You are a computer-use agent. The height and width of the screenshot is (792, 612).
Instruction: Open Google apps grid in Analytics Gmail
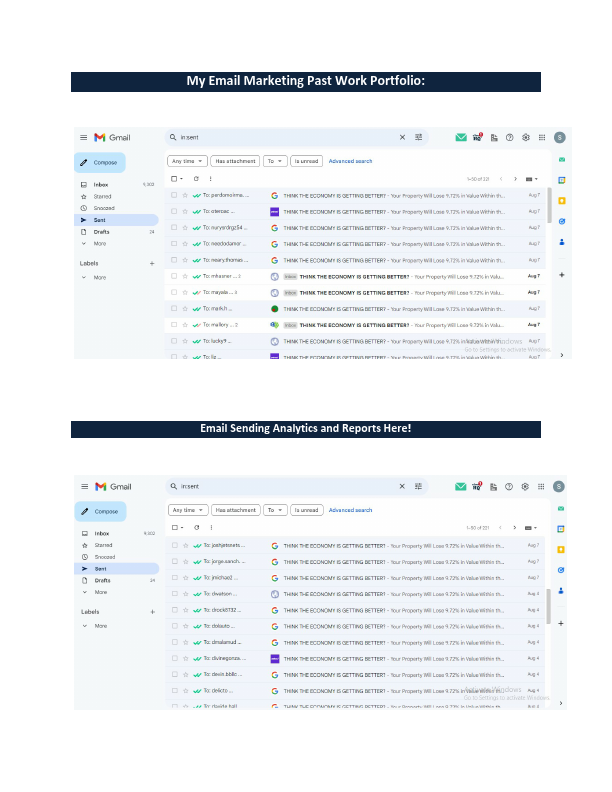tap(541, 486)
